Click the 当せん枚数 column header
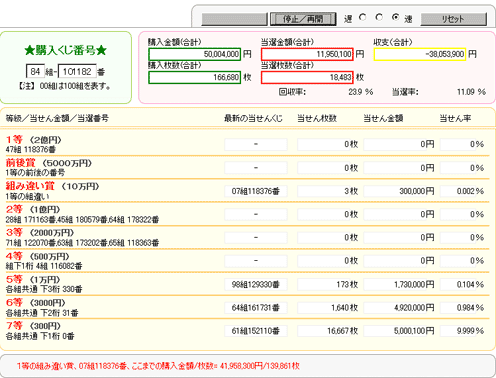 [317, 118]
